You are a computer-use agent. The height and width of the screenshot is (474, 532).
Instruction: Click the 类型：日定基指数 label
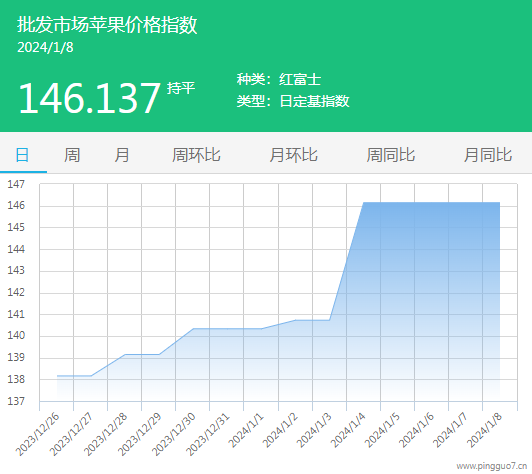pos(293,101)
